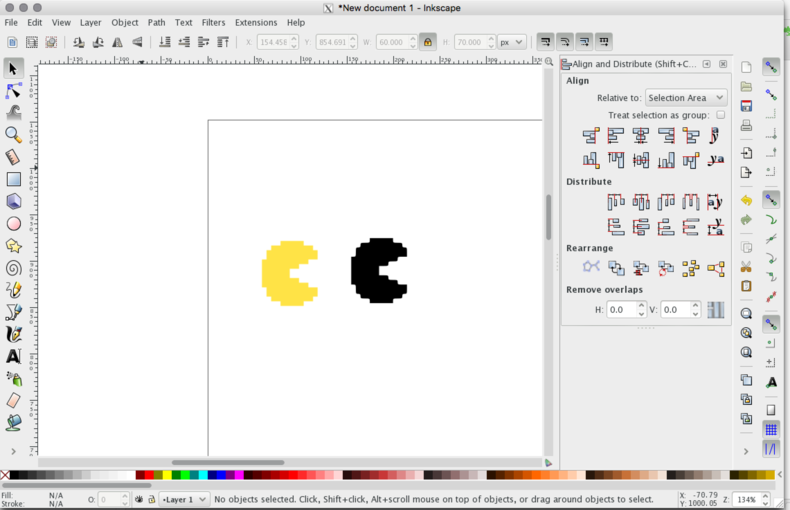Click the Cut scissors icon
The width and height of the screenshot is (790, 510).
click(746, 267)
